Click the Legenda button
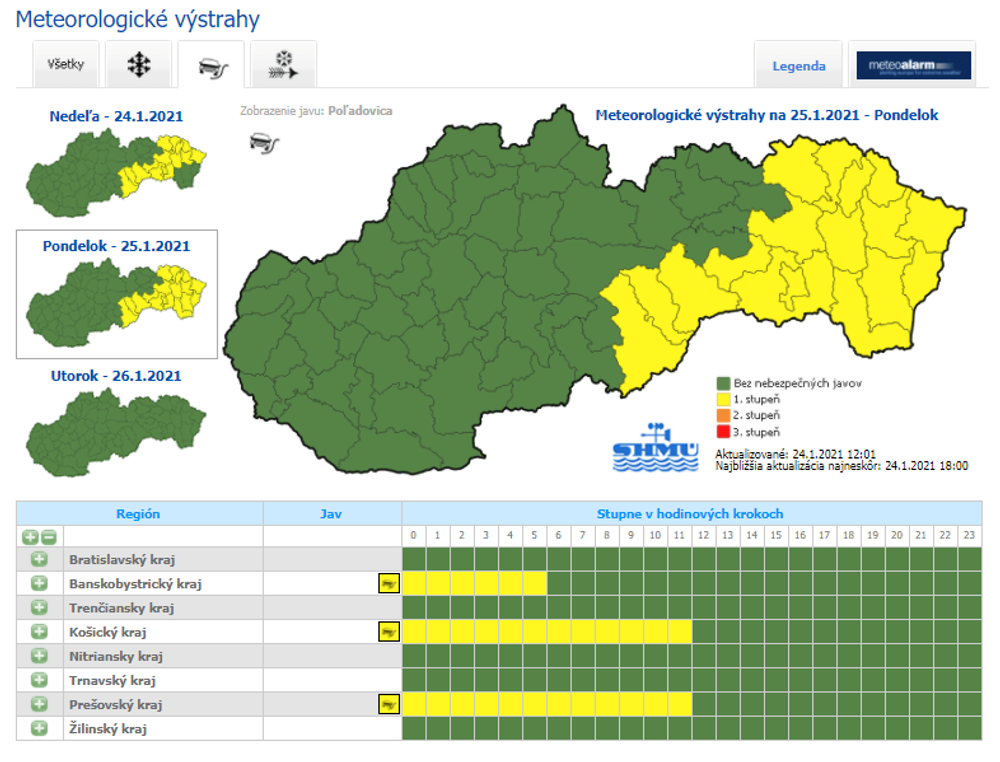Screen dimensions: 1000x762 click(798, 64)
